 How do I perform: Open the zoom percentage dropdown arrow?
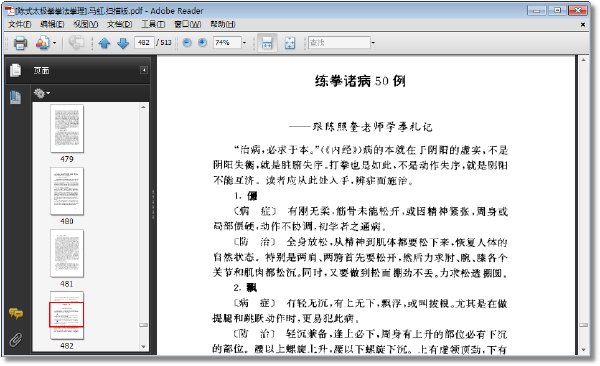point(245,42)
